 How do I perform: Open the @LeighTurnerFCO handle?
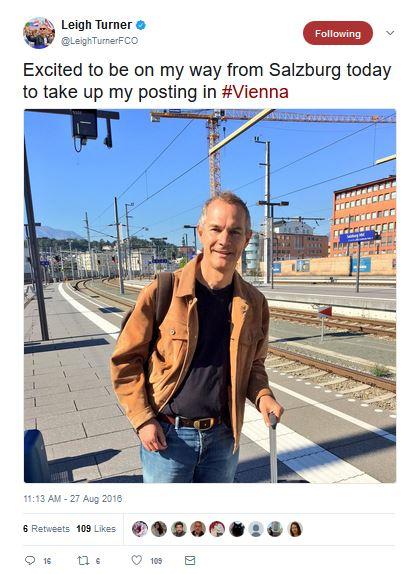(100, 41)
